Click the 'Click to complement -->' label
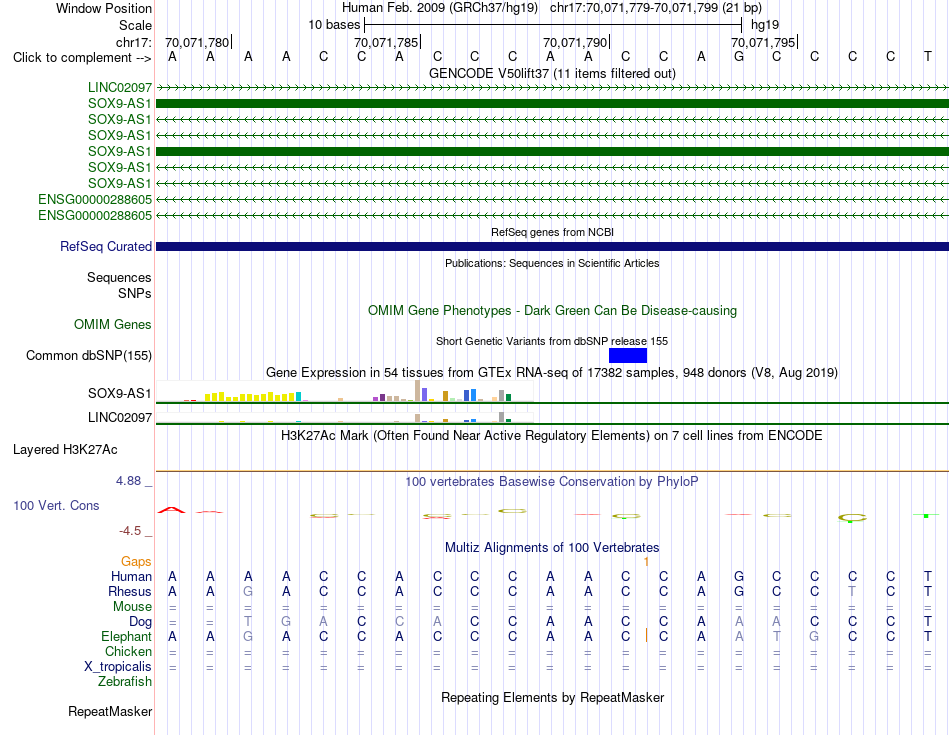This screenshot has width=950, height=735. point(82,58)
